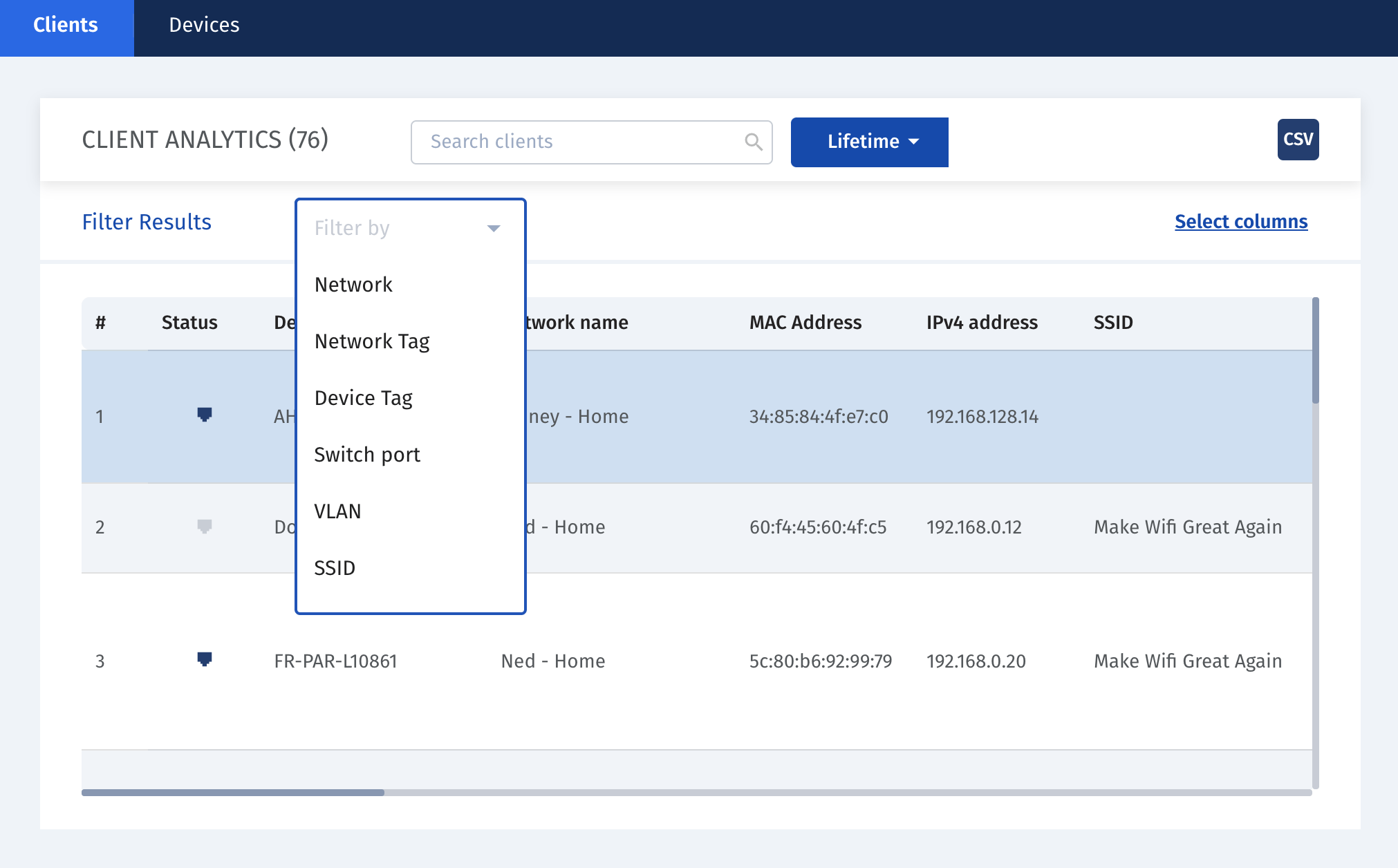The height and width of the screenshot is (868, 1398).
Task: Select the Clients tab
Action: tap(65, 25)
